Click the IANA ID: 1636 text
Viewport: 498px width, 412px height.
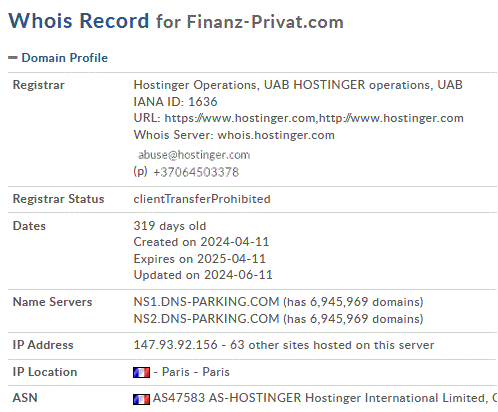point(175,102)
